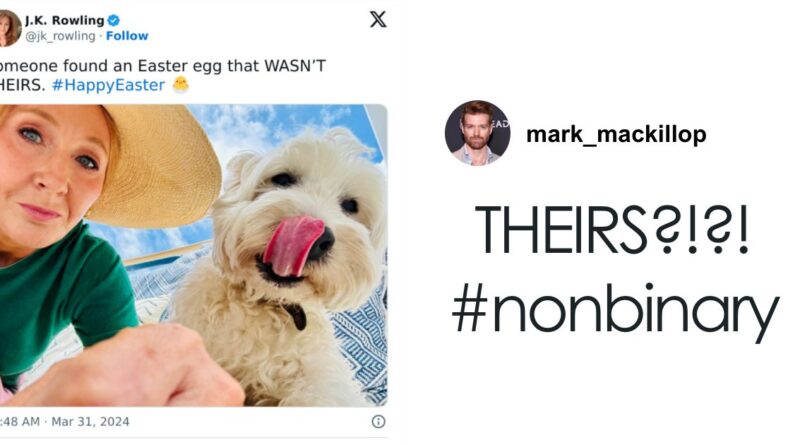The width and height of the screenshot is (800, 445).
Task: Click the THEIRS?!?! comment text
Action: coord(612,229)
